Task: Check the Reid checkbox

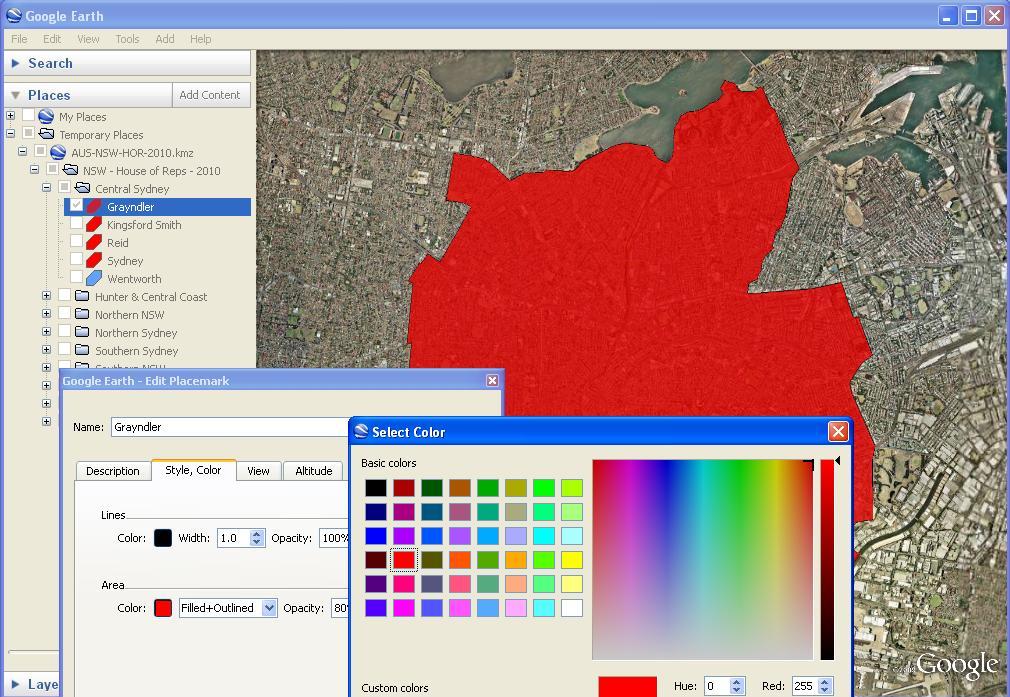Action: (76, 241)
